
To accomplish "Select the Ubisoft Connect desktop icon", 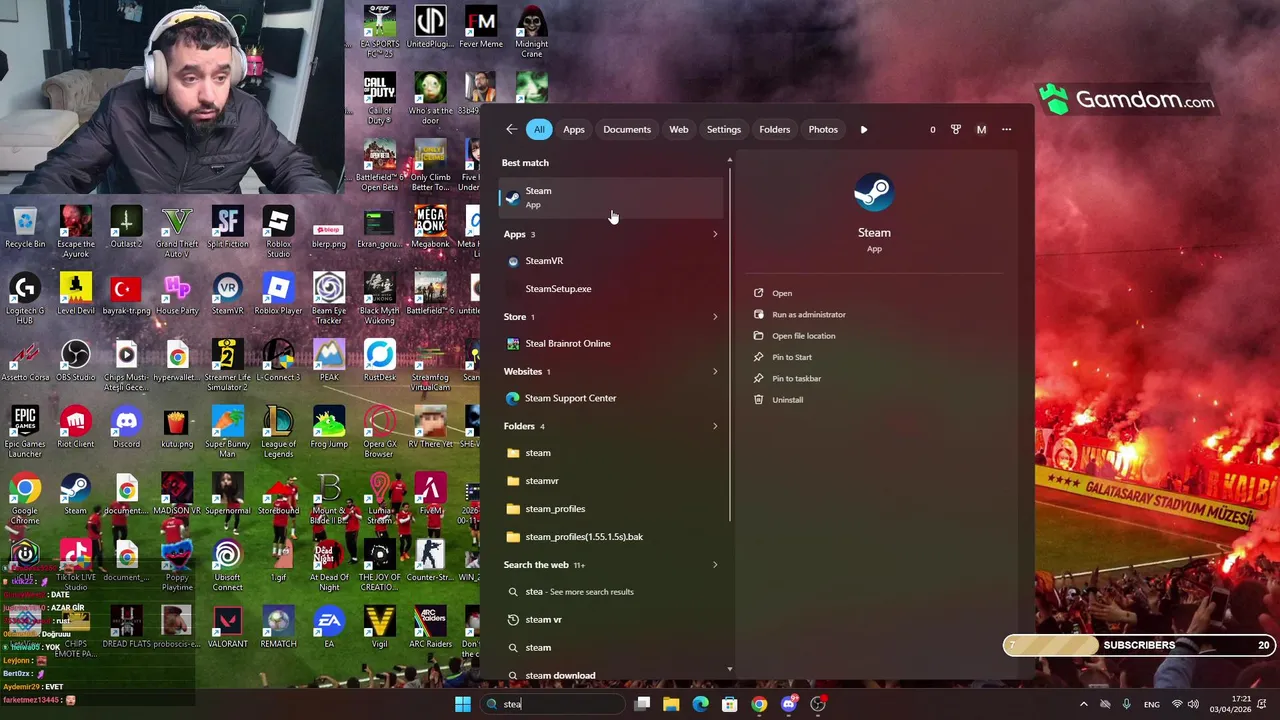I will [227, 566].
